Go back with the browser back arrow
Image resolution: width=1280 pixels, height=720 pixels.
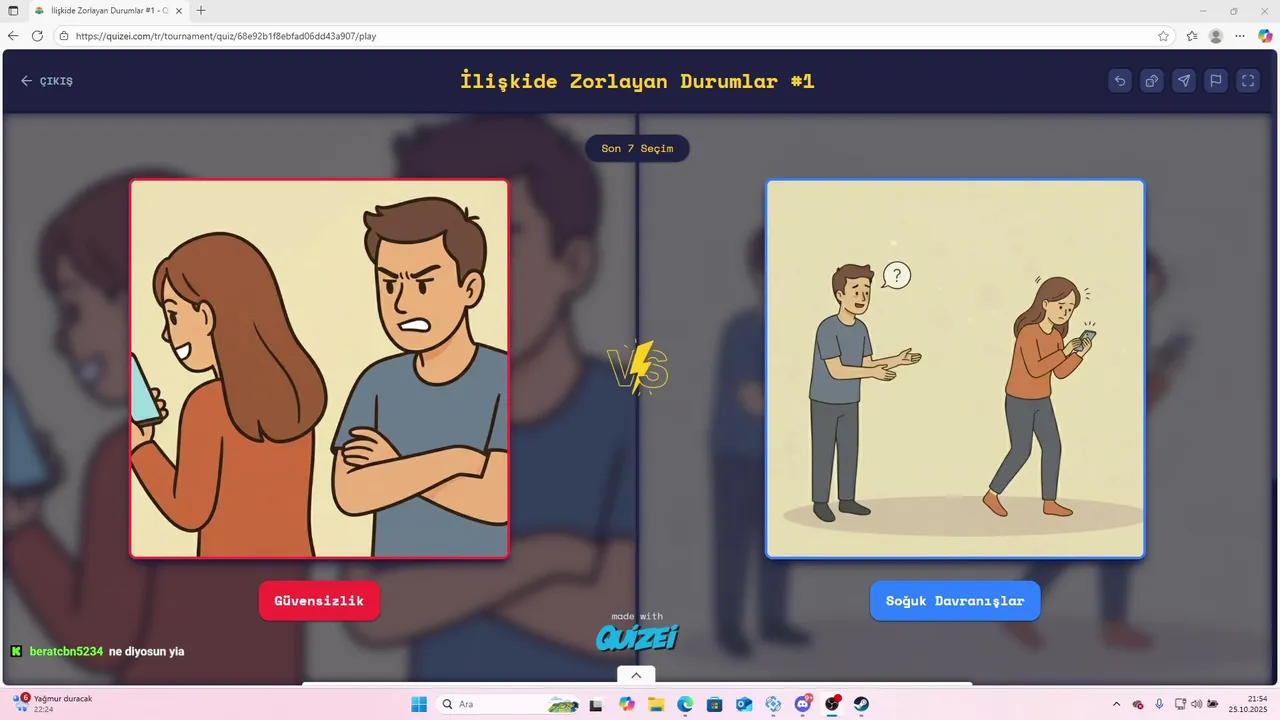click(13, 36)
